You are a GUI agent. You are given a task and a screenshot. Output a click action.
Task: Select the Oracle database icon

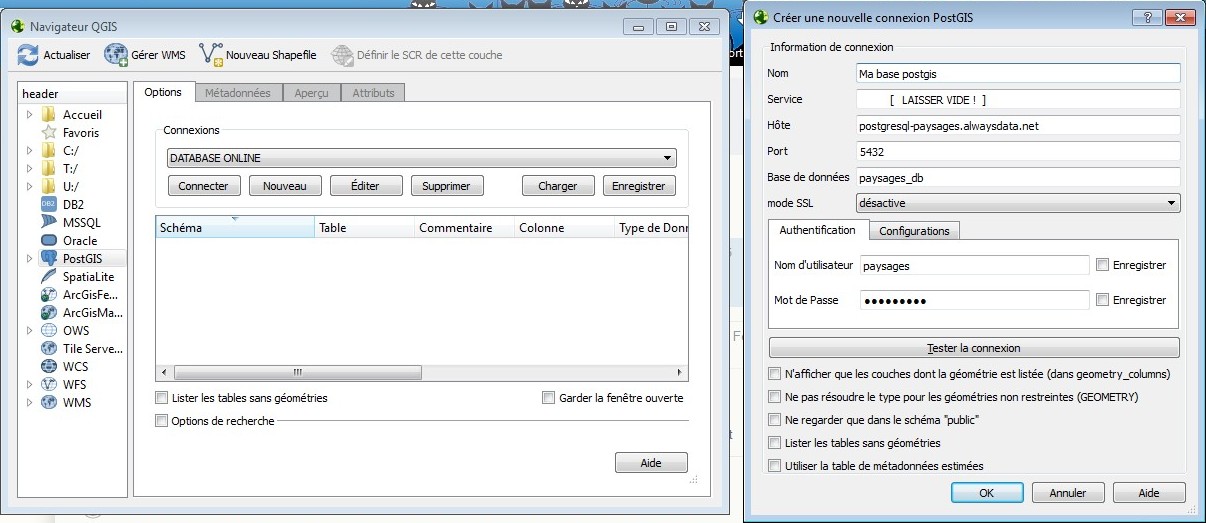pyautogui.click(x=48, y=241)
